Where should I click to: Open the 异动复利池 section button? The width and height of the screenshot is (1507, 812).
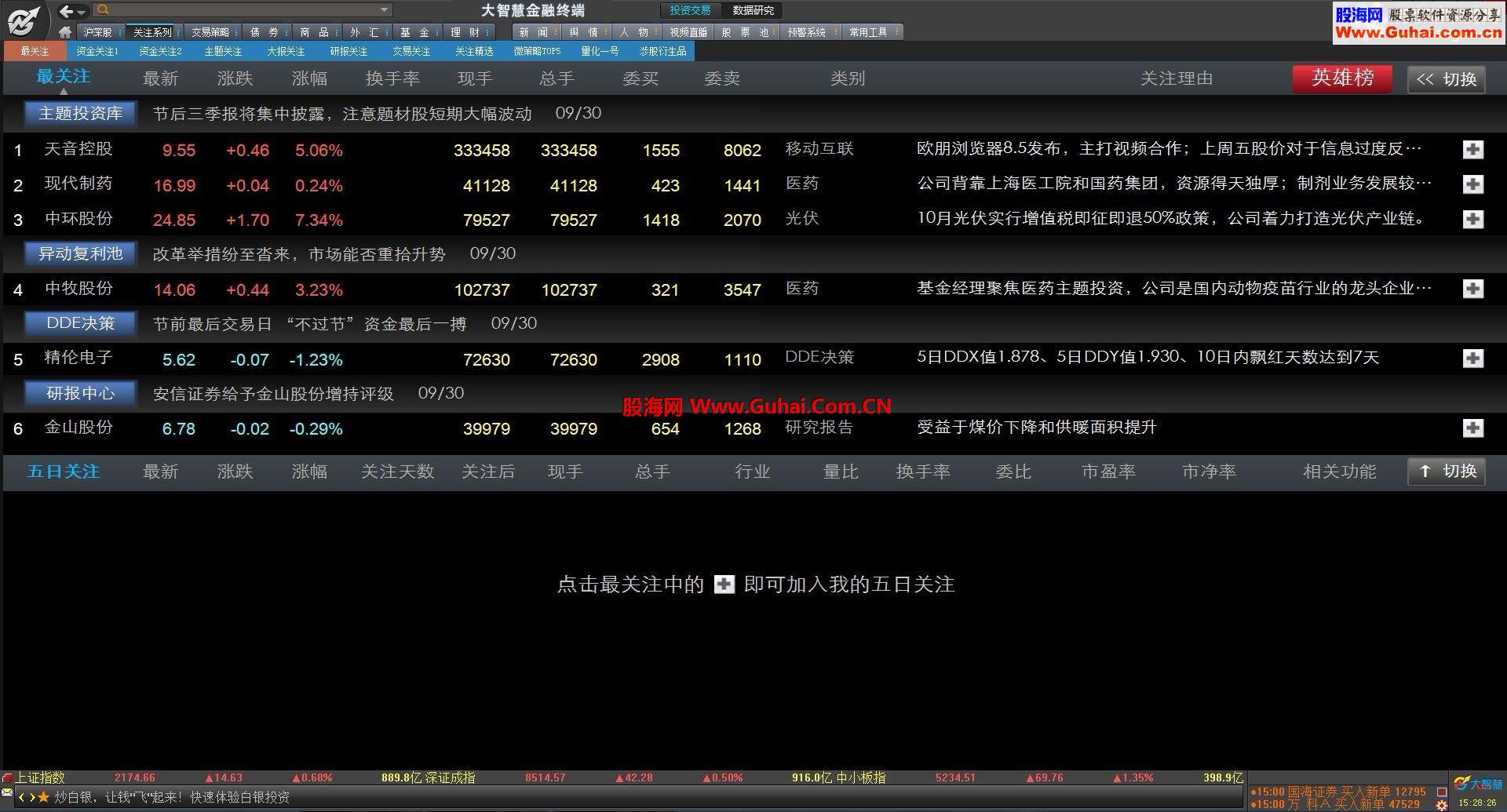click(x=80, y=254)
